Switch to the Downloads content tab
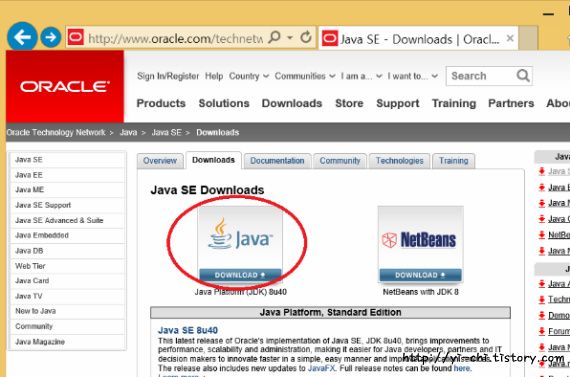This screenshot has height=377, width=570. coord(213,160)
